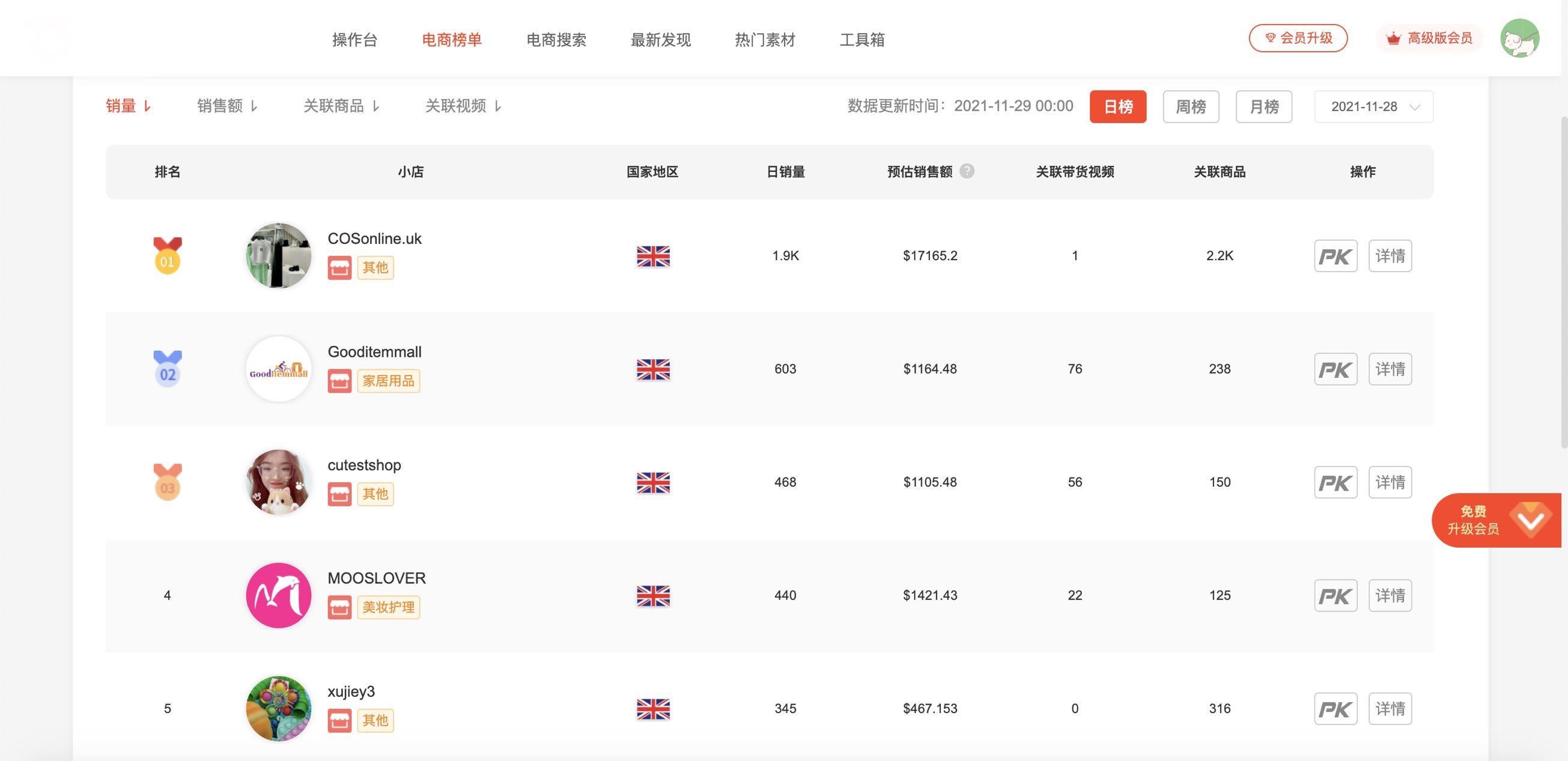Open the 2021-11-28 date dropdown
The image size is (1568, 761).
click(1373, 106)
